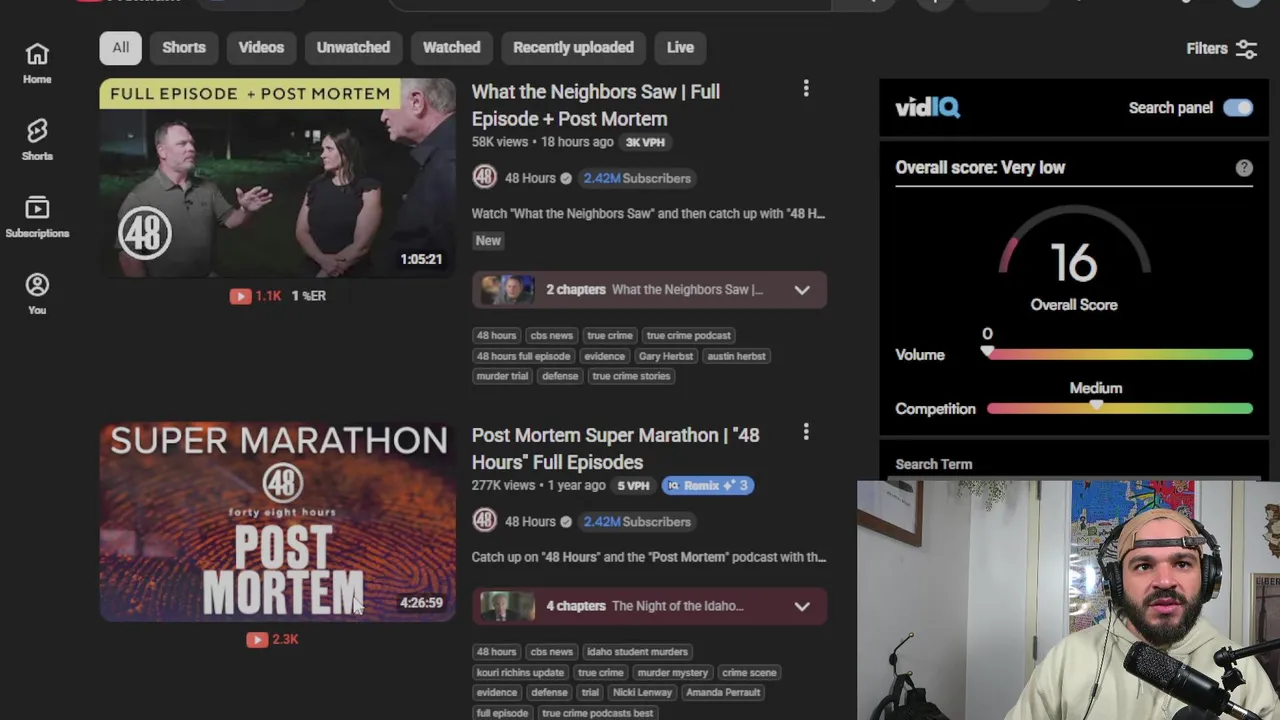
Task: Open the What the Neighbors Saw video title
Action: tap(596, 105)
